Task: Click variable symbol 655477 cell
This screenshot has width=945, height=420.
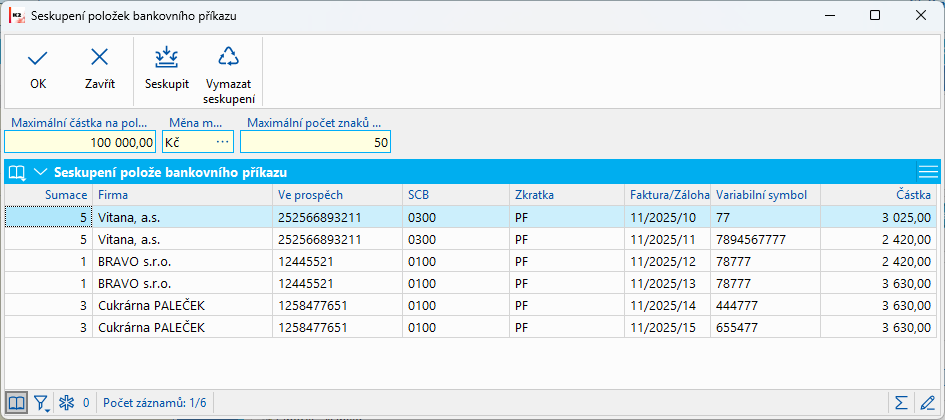Action: [765, 327]
